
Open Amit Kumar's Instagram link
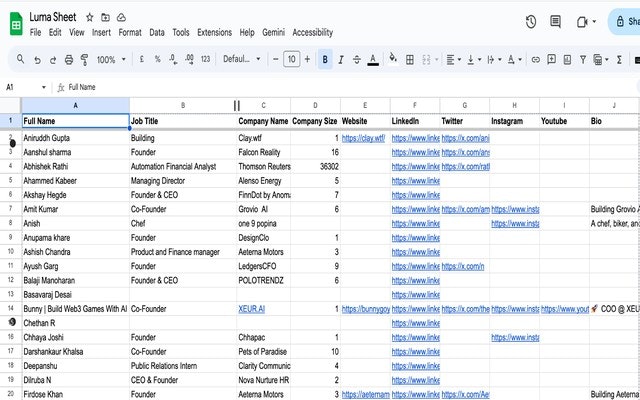coord(515,209)
